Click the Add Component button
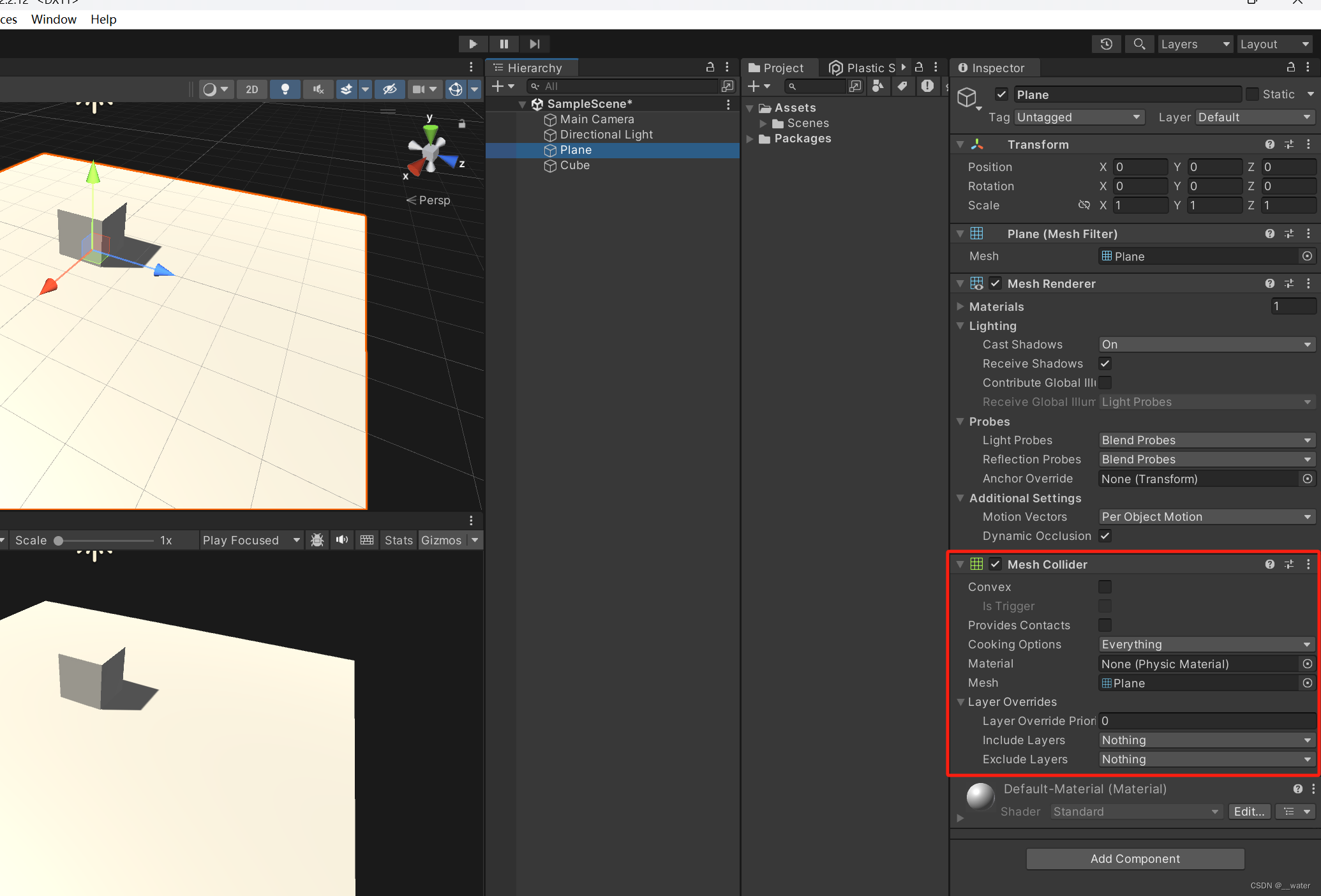The height and width of the screenshot is (896, 1321). tap(1135, 858)
